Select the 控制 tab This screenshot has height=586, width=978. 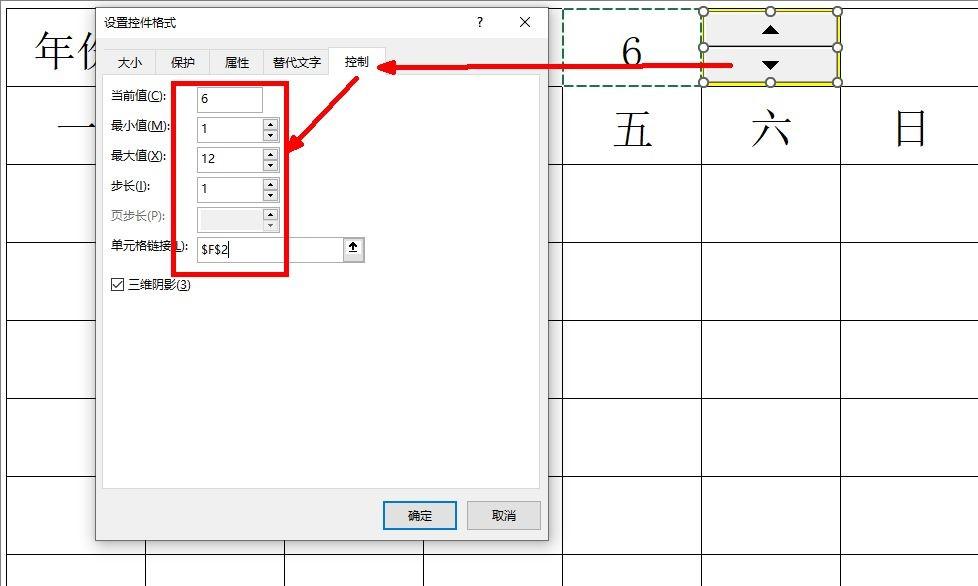click(x=357, y=62)
